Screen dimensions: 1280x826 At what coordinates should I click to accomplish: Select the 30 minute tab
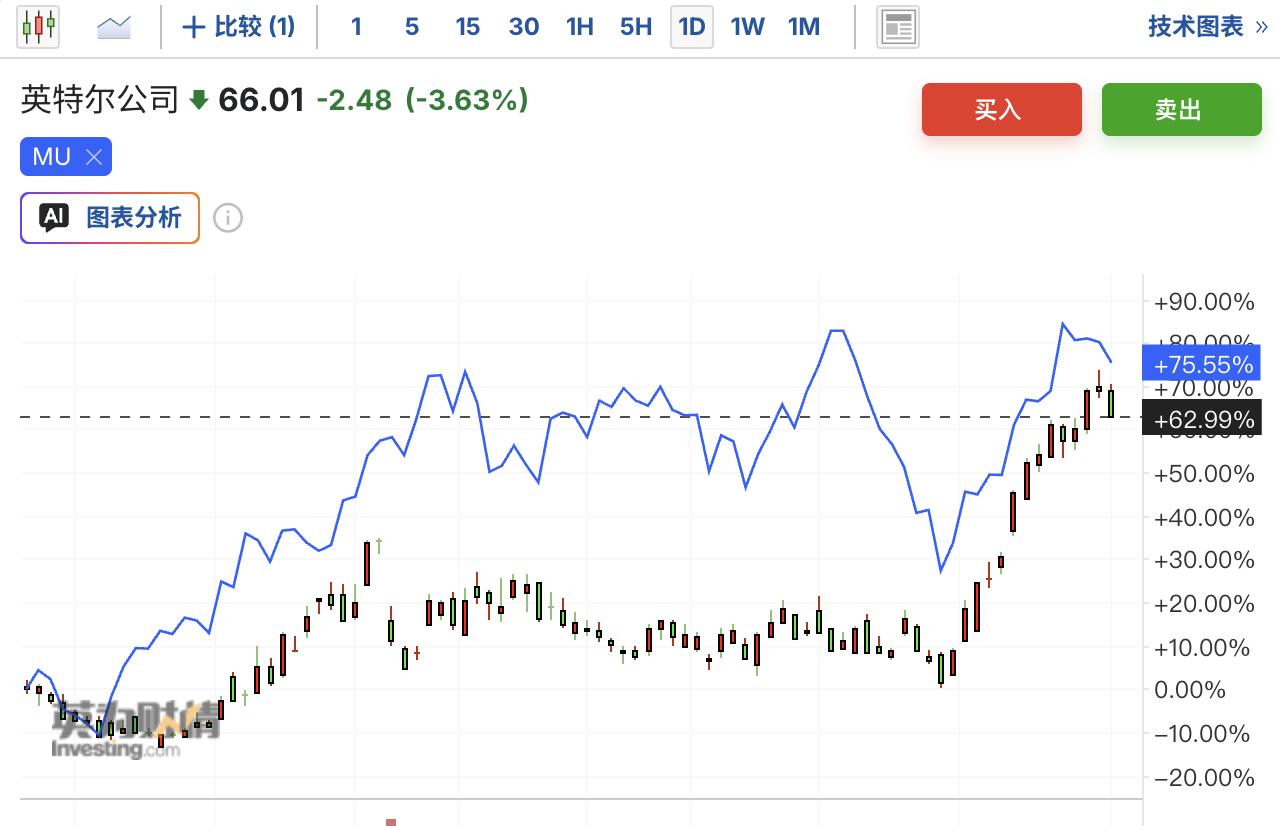click(523, 27)
